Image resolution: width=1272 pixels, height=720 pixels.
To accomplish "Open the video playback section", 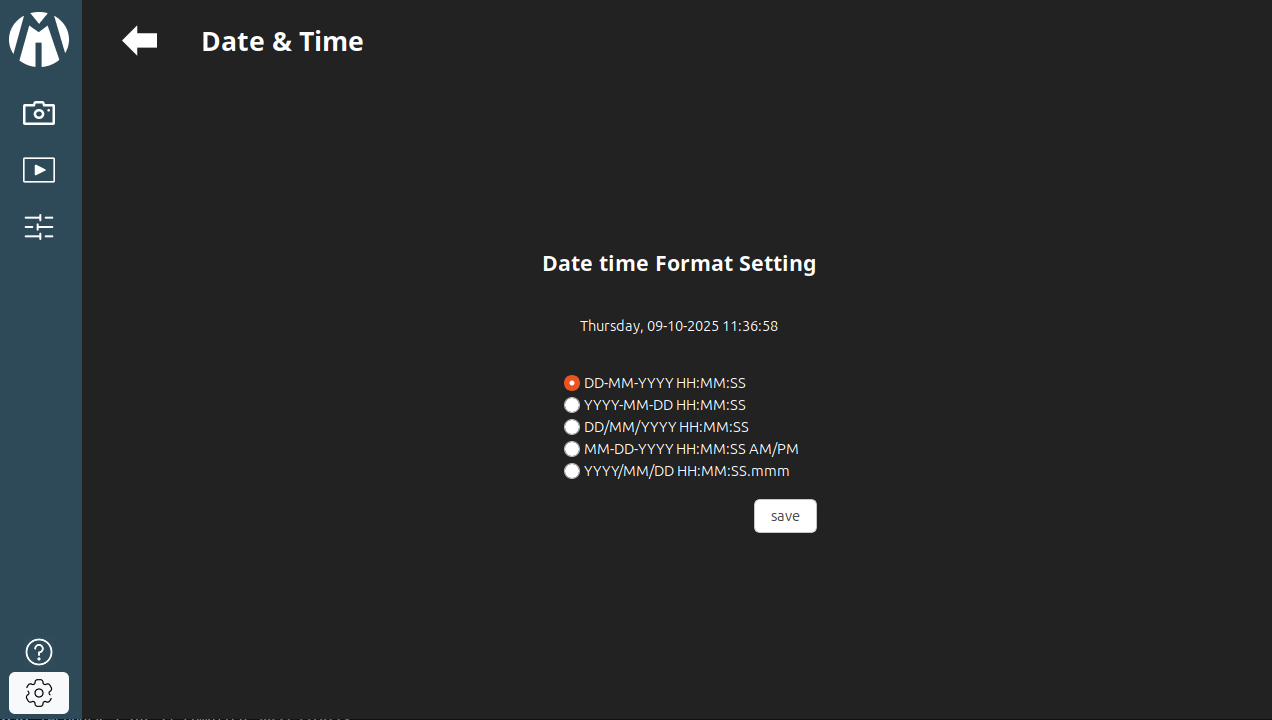I will point(39,170).
